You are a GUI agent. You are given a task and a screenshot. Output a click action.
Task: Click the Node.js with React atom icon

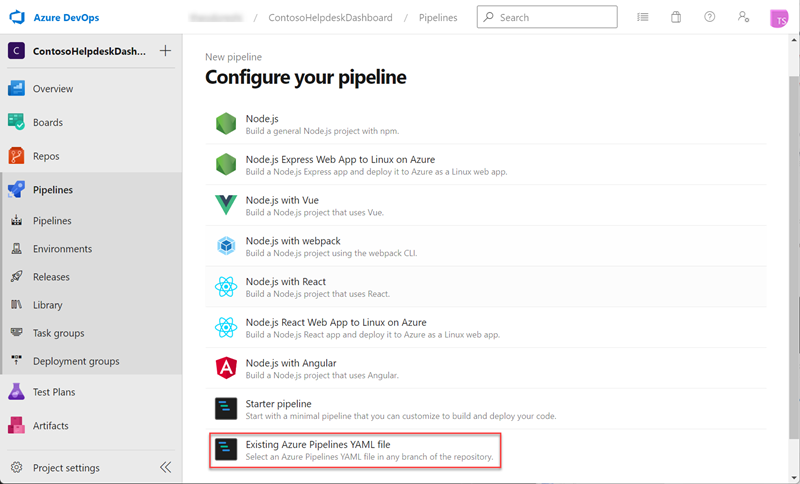(x=226, y=287)
